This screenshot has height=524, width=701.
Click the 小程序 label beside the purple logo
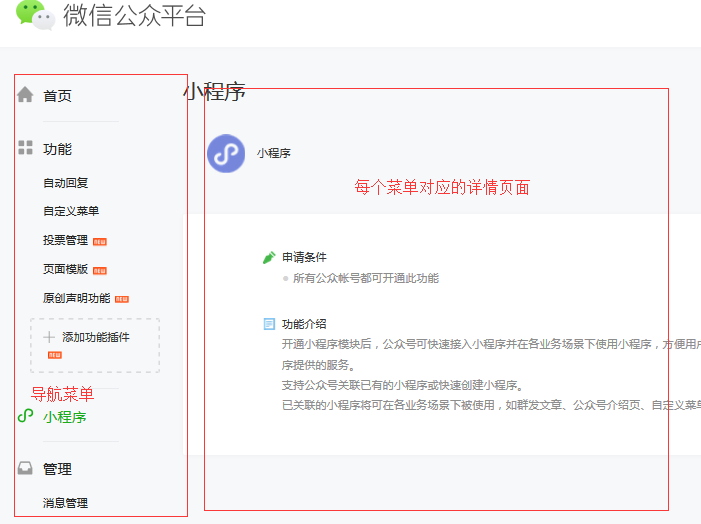coord(274,153)
